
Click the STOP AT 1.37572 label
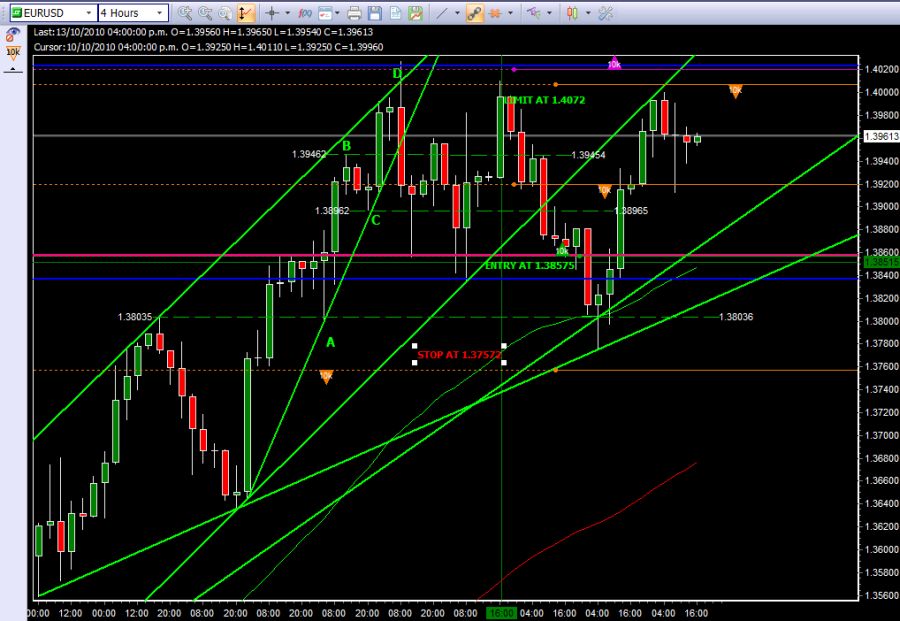[459, 354]
